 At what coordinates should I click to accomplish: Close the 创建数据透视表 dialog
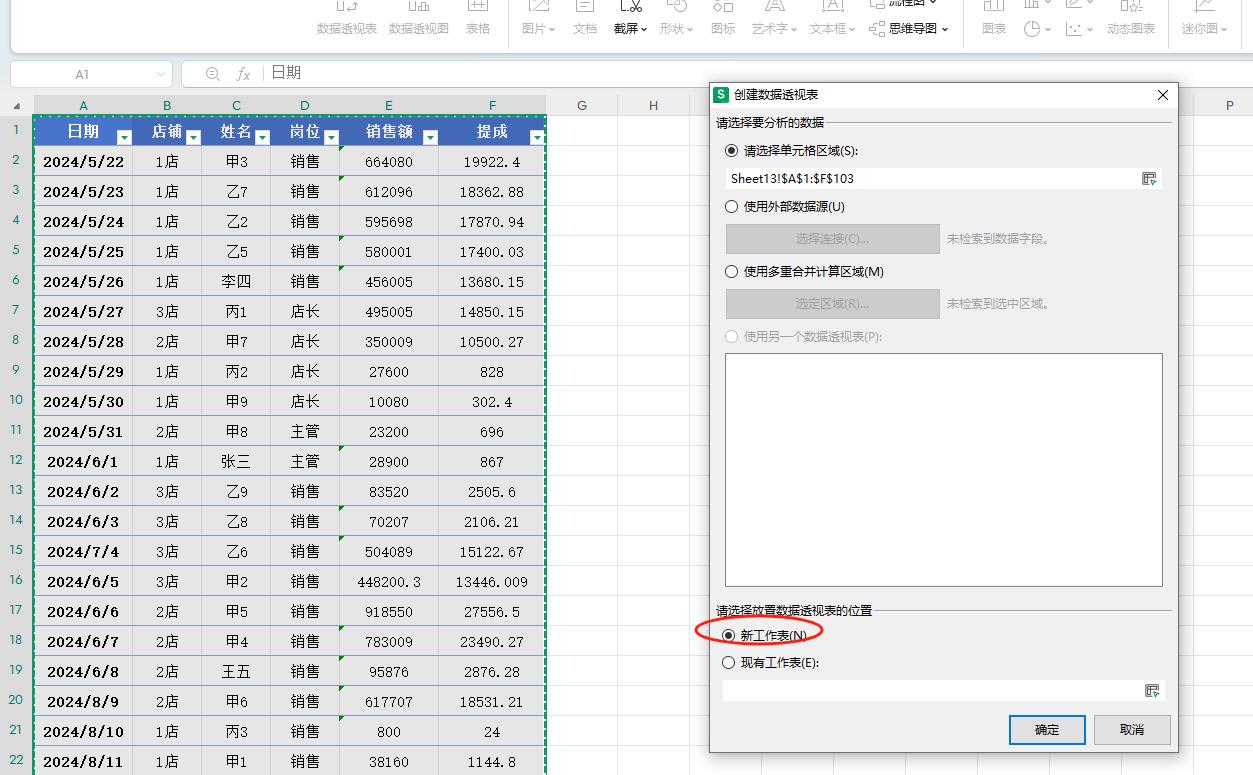1162,95
